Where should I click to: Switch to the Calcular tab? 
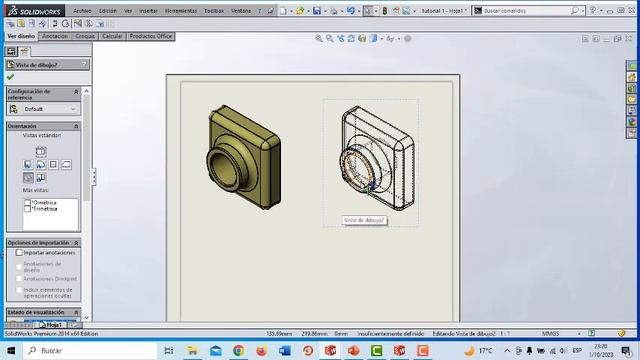pos(112,36)
